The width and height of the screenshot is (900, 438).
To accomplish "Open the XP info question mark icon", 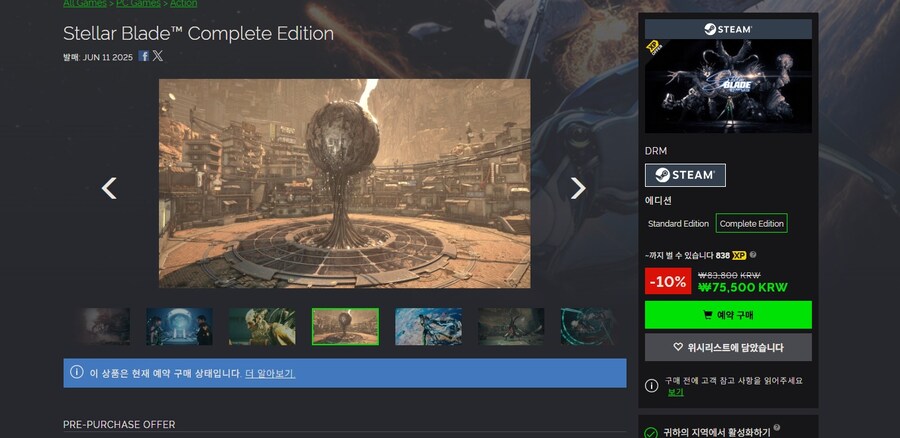I will (x=753, y=255).
